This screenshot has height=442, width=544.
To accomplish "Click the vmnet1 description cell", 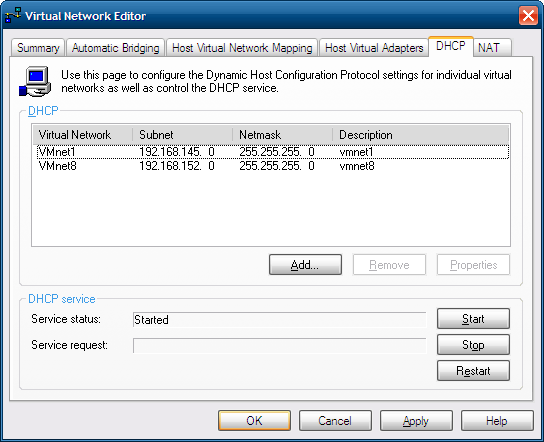I will [x=356, y=152].
